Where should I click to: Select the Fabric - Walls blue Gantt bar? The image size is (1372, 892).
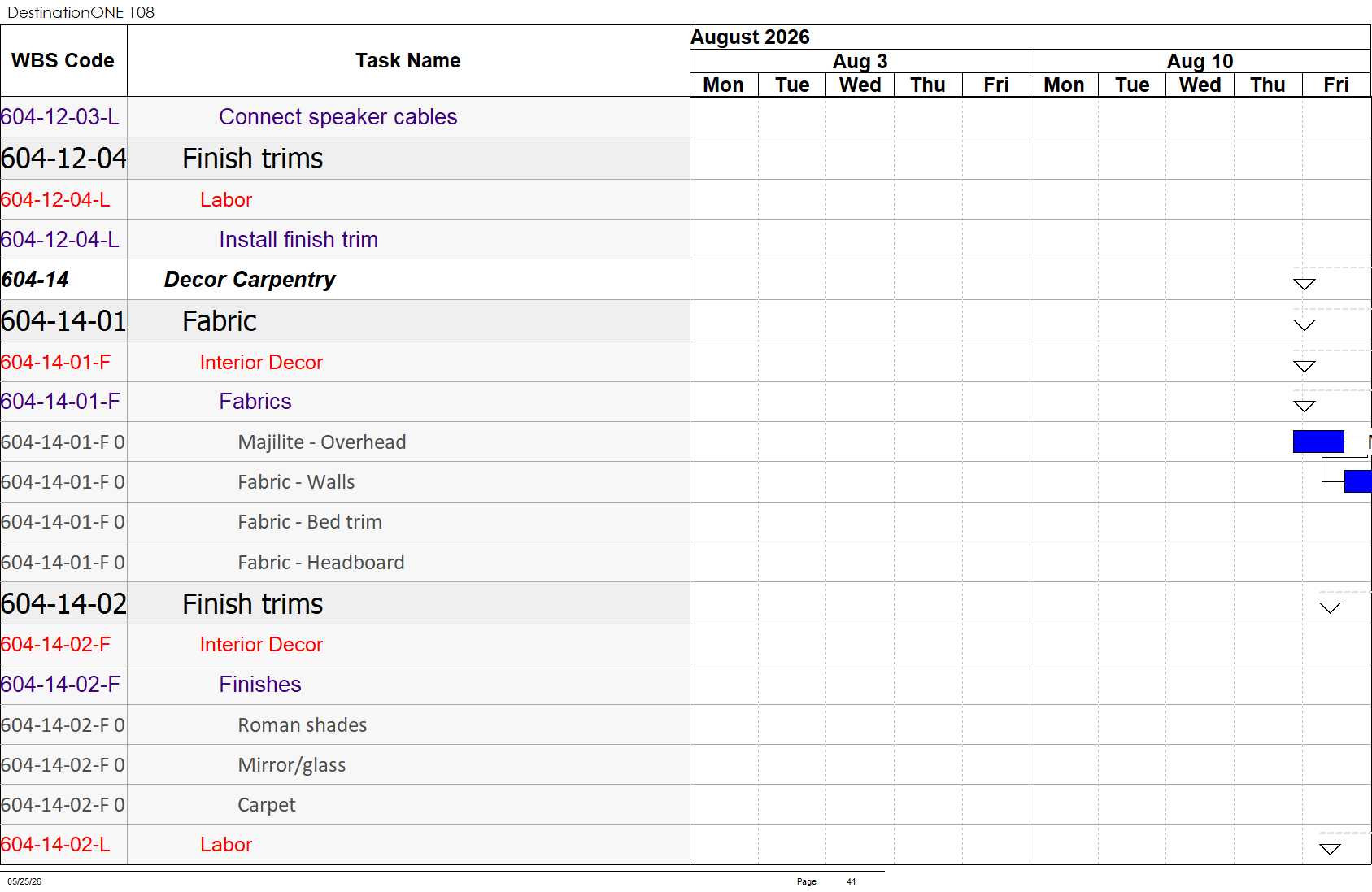(x=1358, y=481)
